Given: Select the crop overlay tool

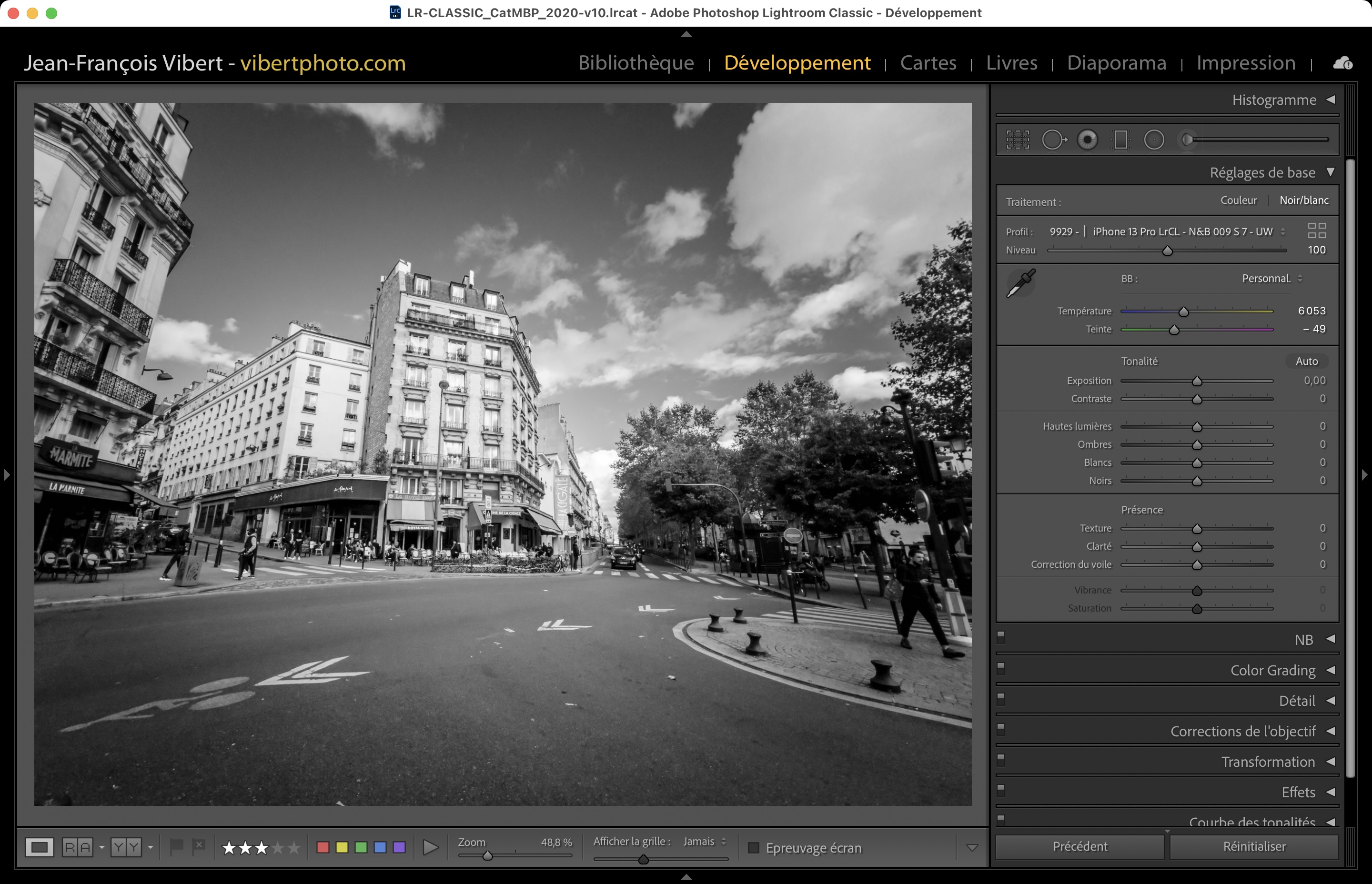Looking at the screenshot, I should [x=1017, y=140].
